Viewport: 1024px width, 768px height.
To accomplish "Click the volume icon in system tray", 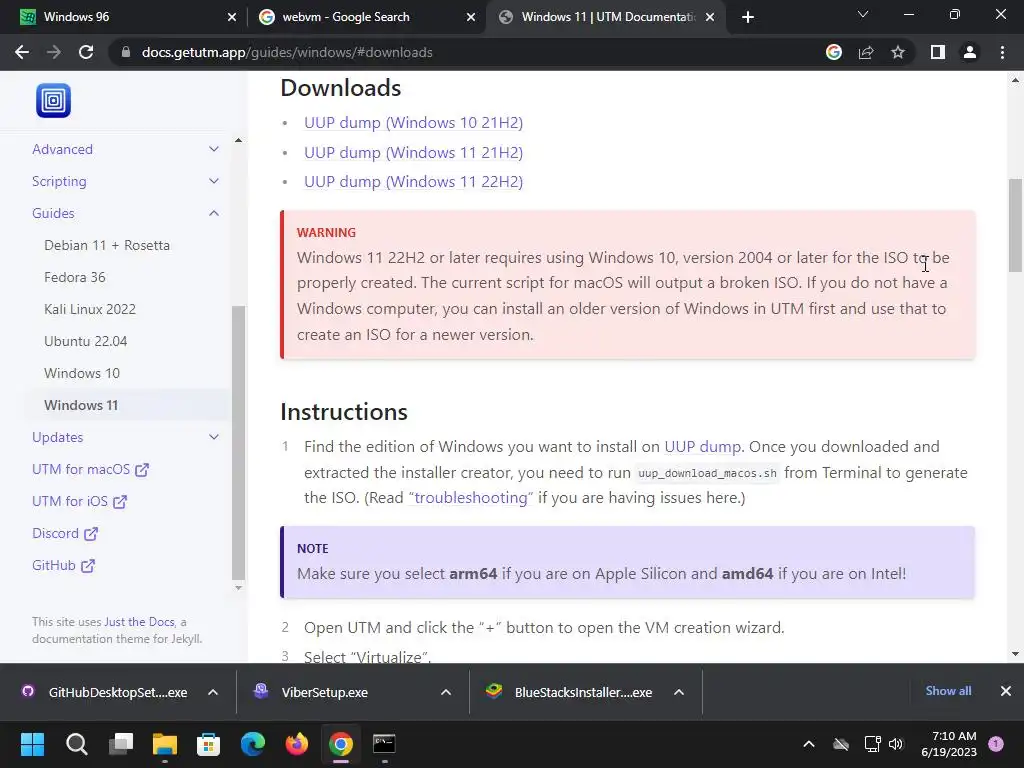I will 895,744.
